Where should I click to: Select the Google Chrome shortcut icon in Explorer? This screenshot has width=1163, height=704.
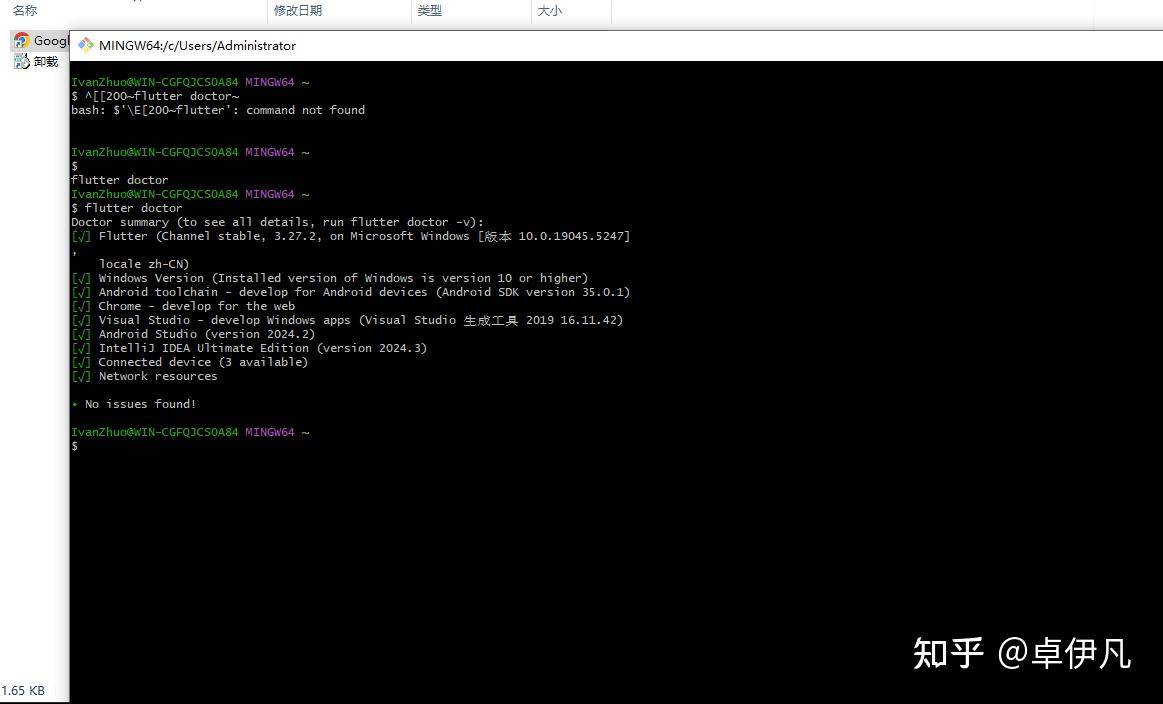(x=22, y=41)
